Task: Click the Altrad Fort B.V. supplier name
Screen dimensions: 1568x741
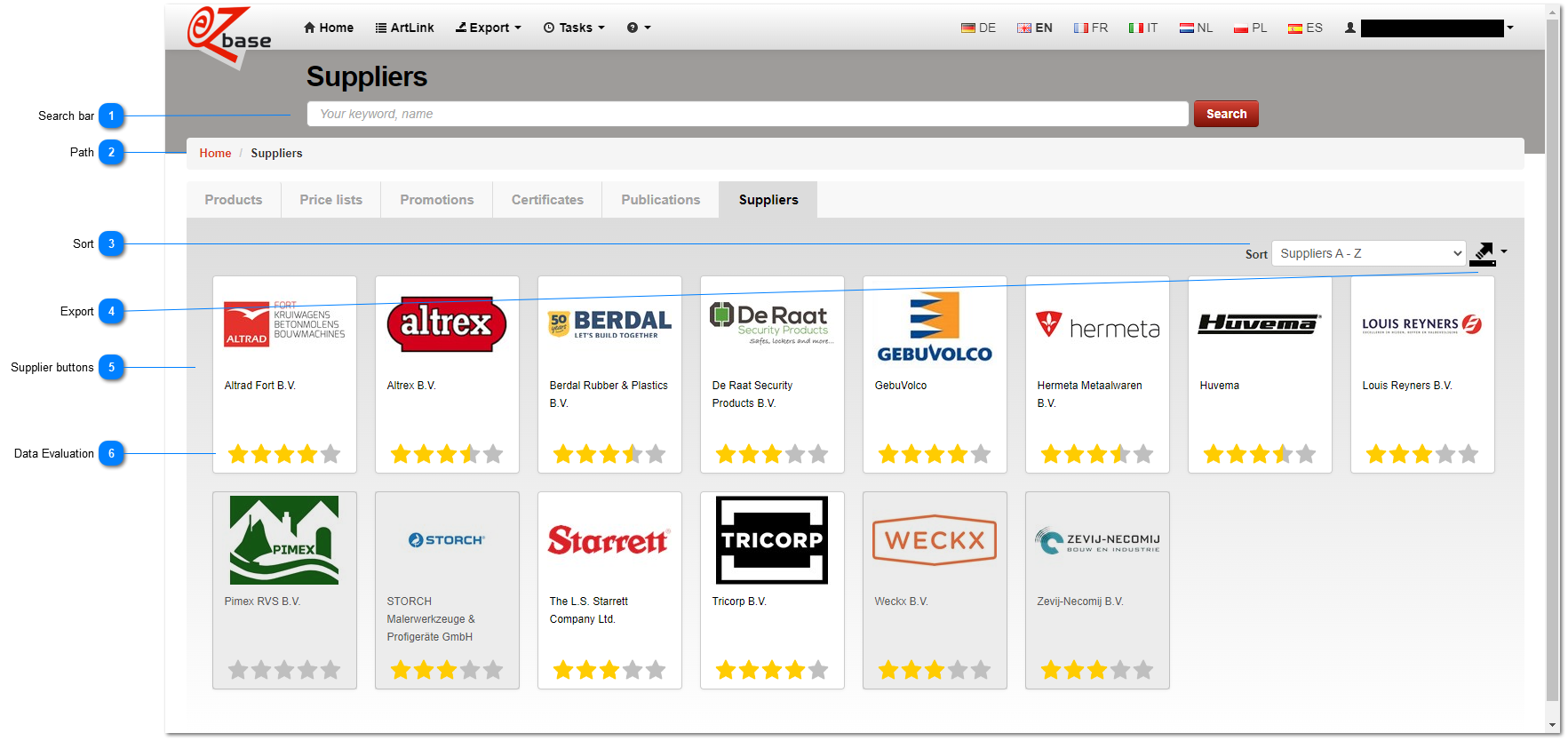Action: (x=260, y=386)
